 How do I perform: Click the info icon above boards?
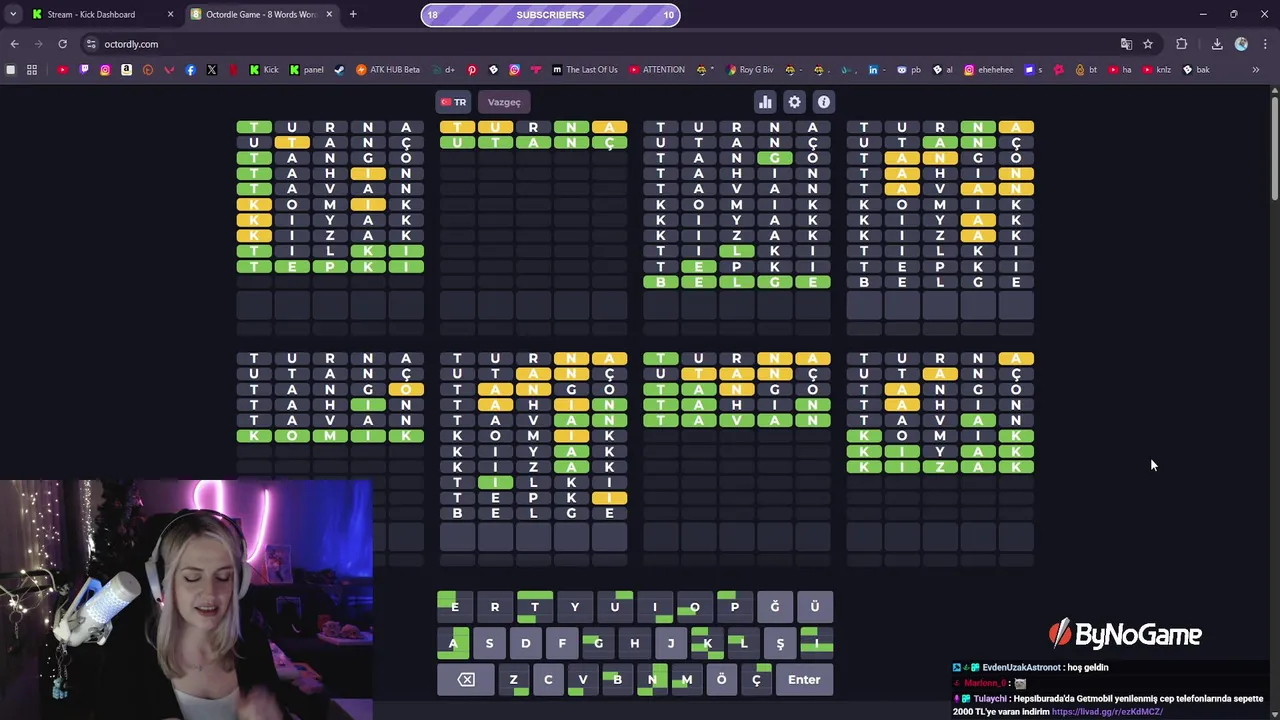pos(824,102)
